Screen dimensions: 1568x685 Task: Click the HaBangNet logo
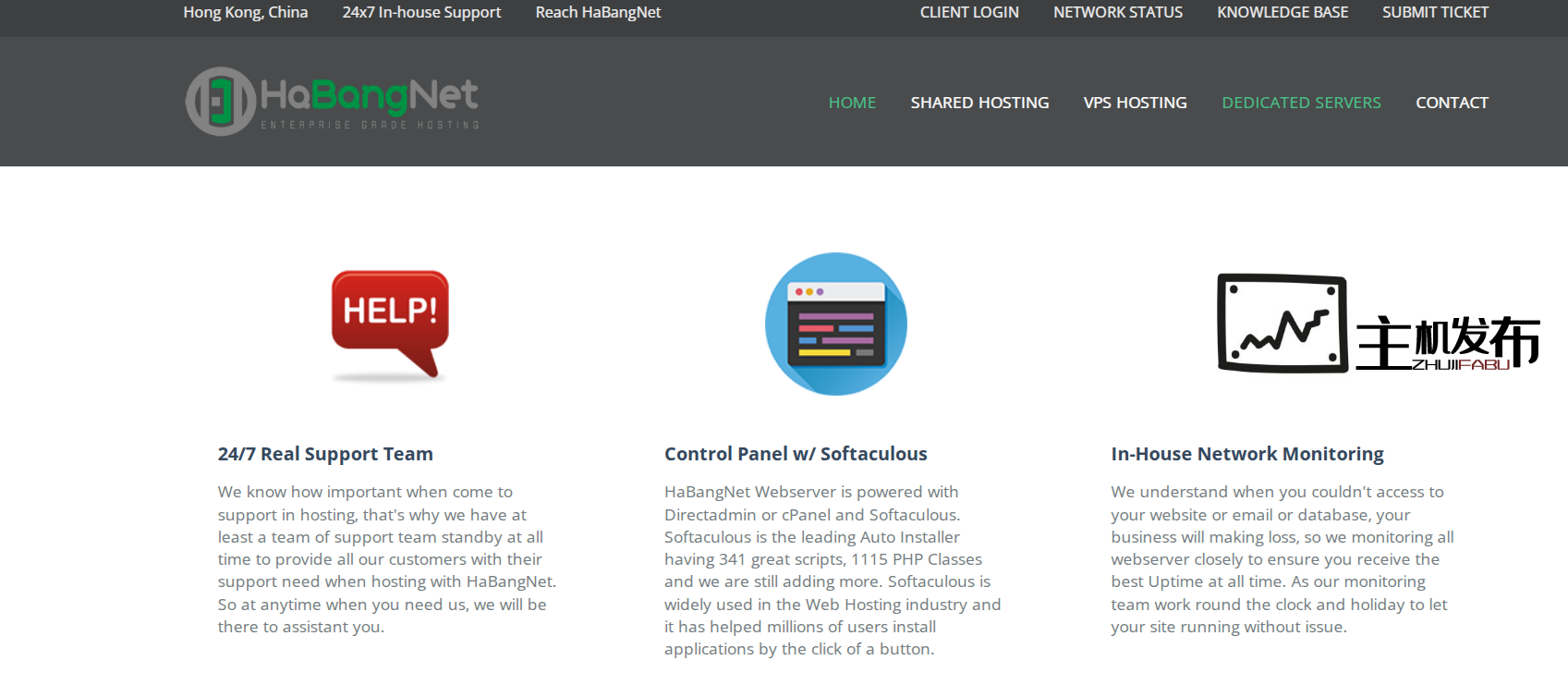(x=333, y=102)
